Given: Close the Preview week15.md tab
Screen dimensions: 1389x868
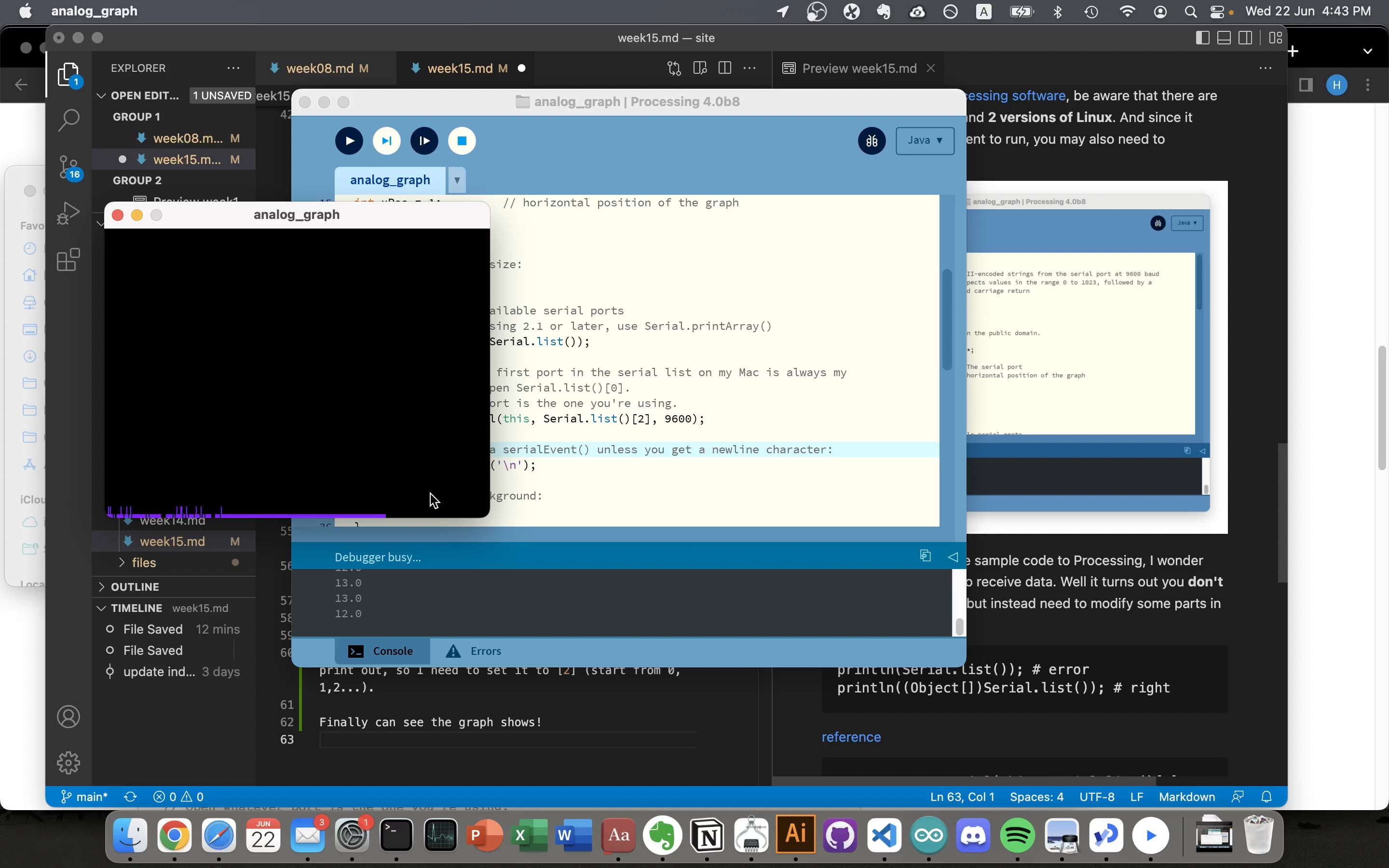Looking at the screenshot, I should click(x=931, y=68).
